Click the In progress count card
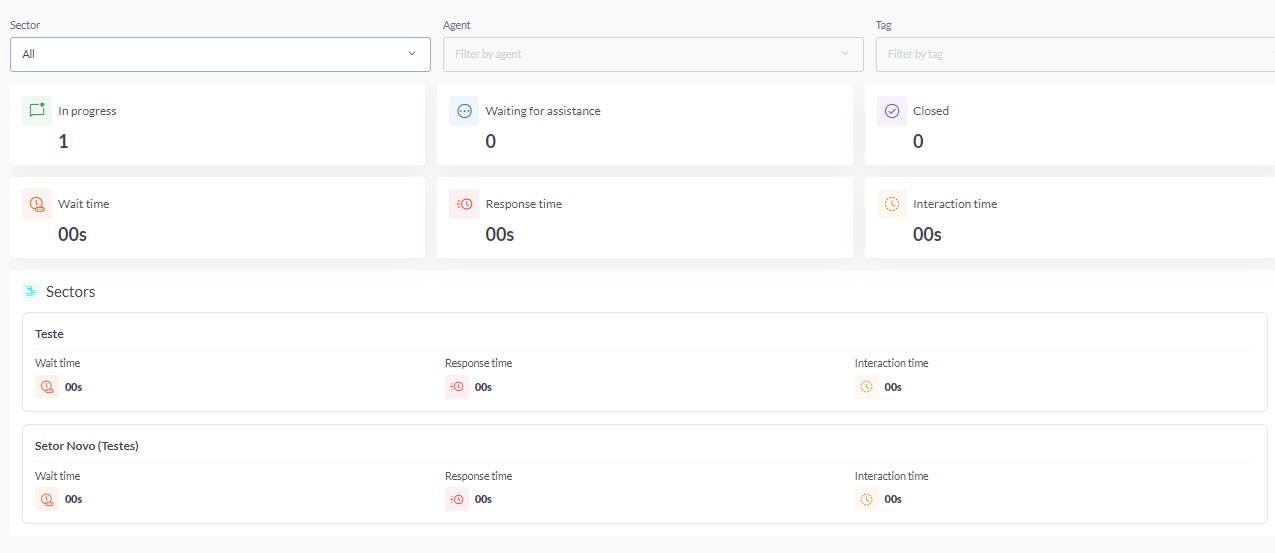 [x=217, y=125]
